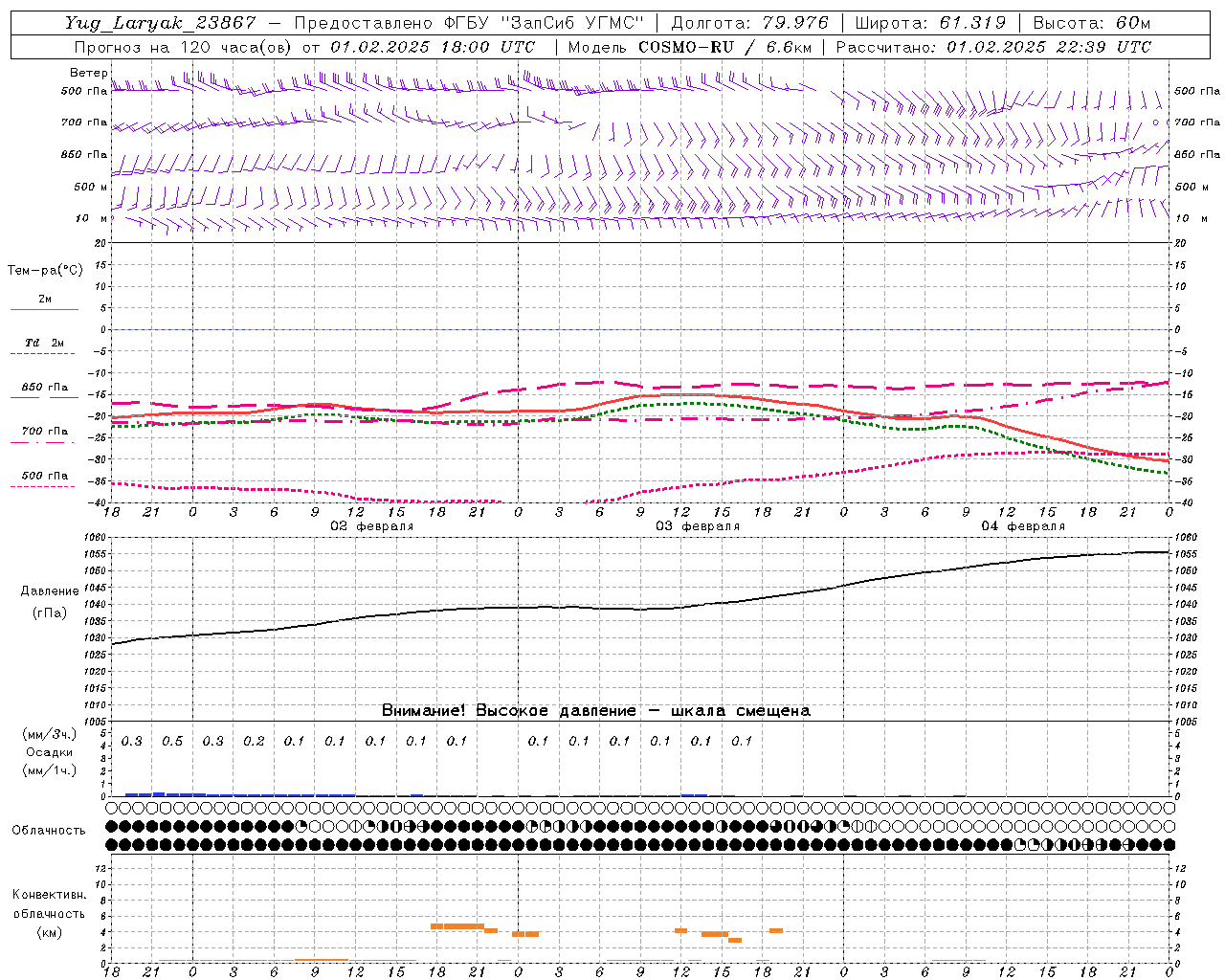
Task: Click the Модель COSMO-RU / 6.6км label
Action: (690, 47)
